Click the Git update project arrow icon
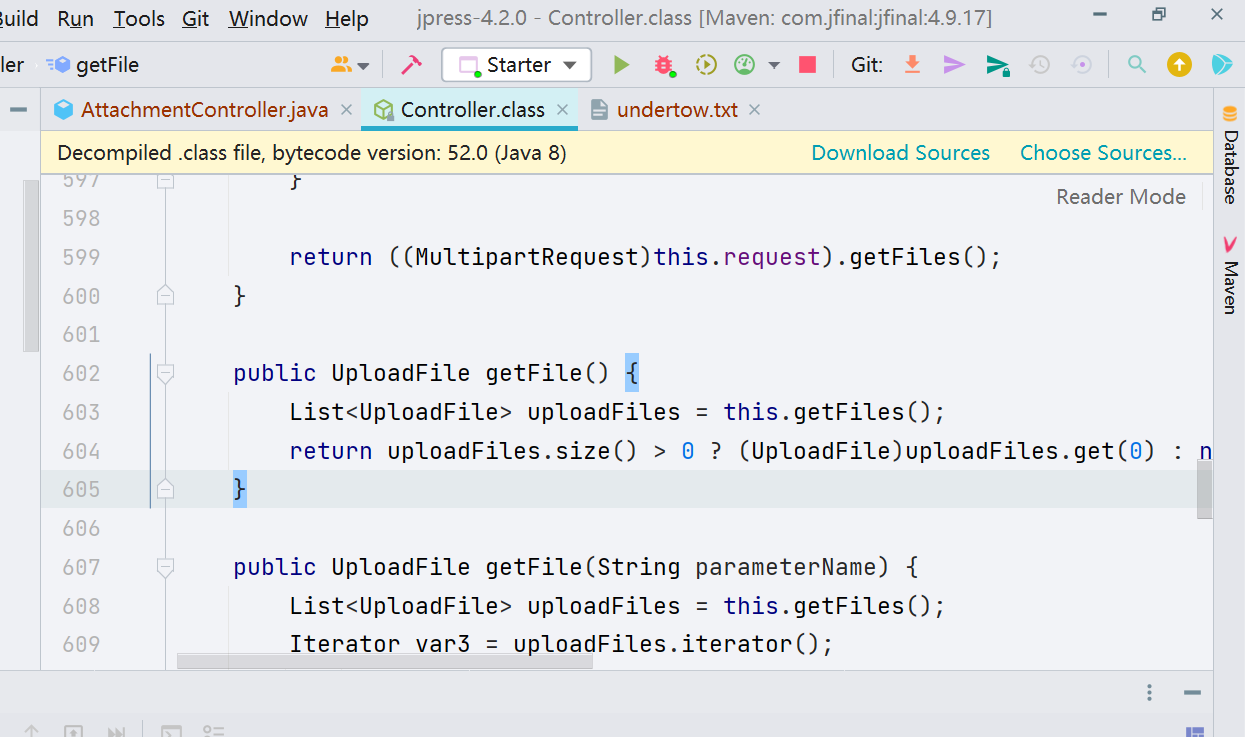The height and width of the screenshot is (737, 1245). tap(912, 65)
